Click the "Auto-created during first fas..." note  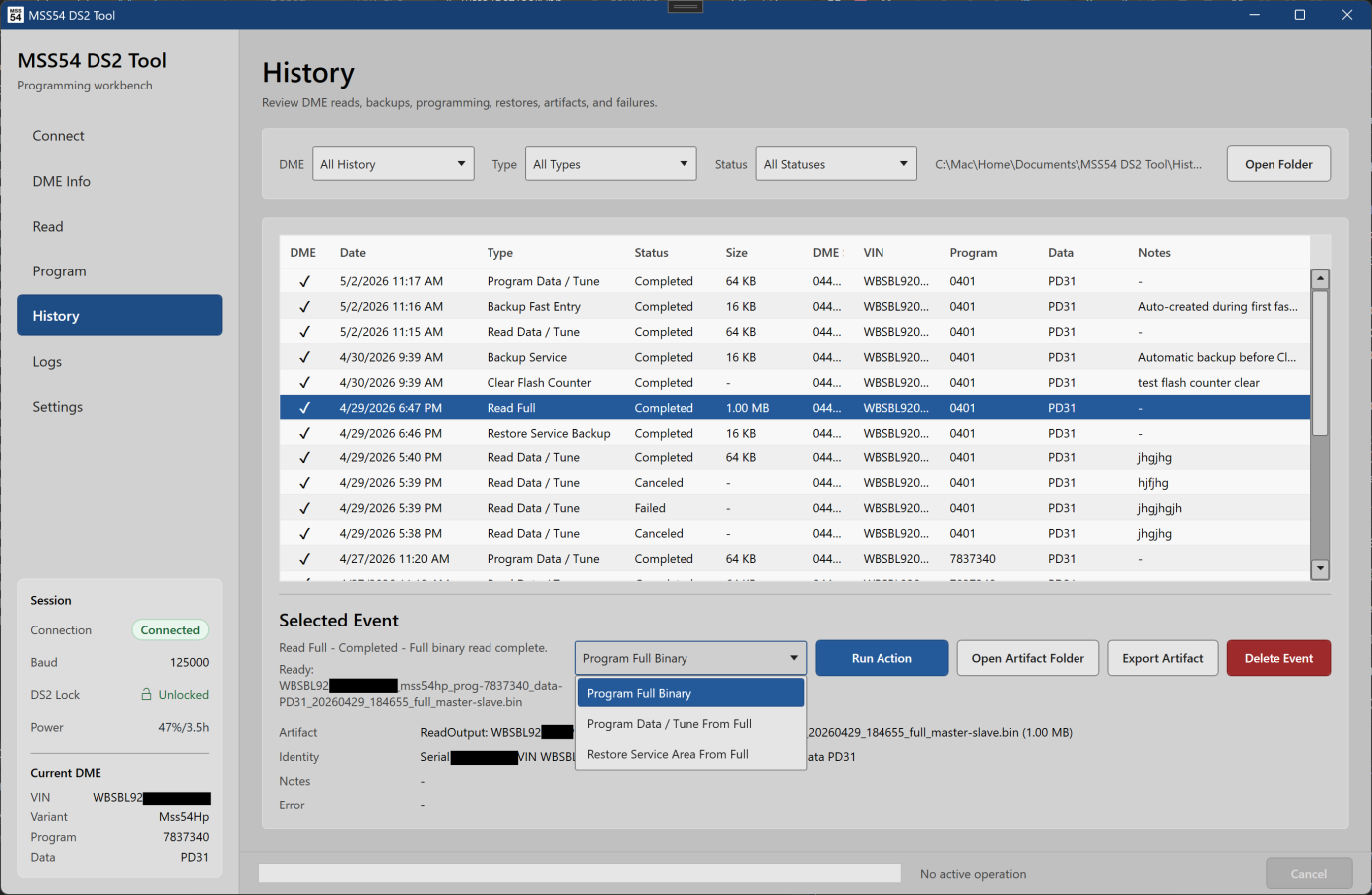coord(1218,307)
